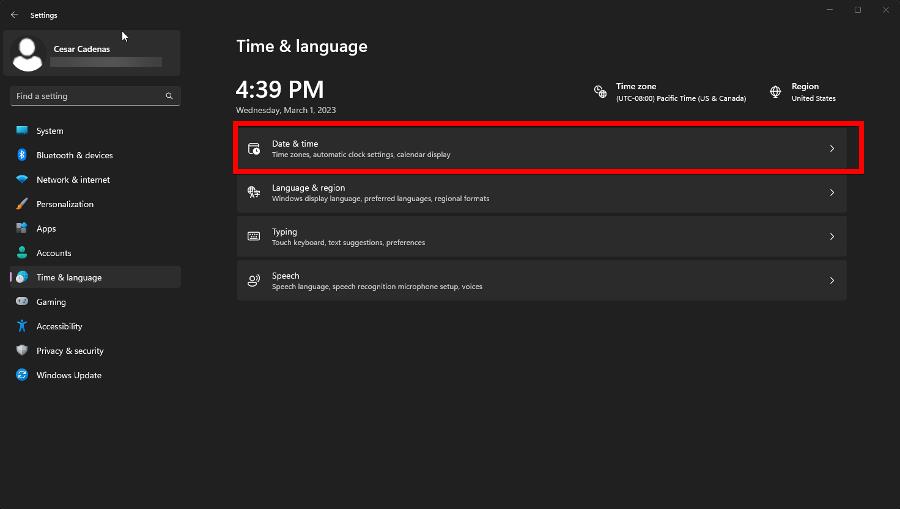Click the Accessibility figure icon
The height and width of the screenshot is (509, 900).
(22, 326)
